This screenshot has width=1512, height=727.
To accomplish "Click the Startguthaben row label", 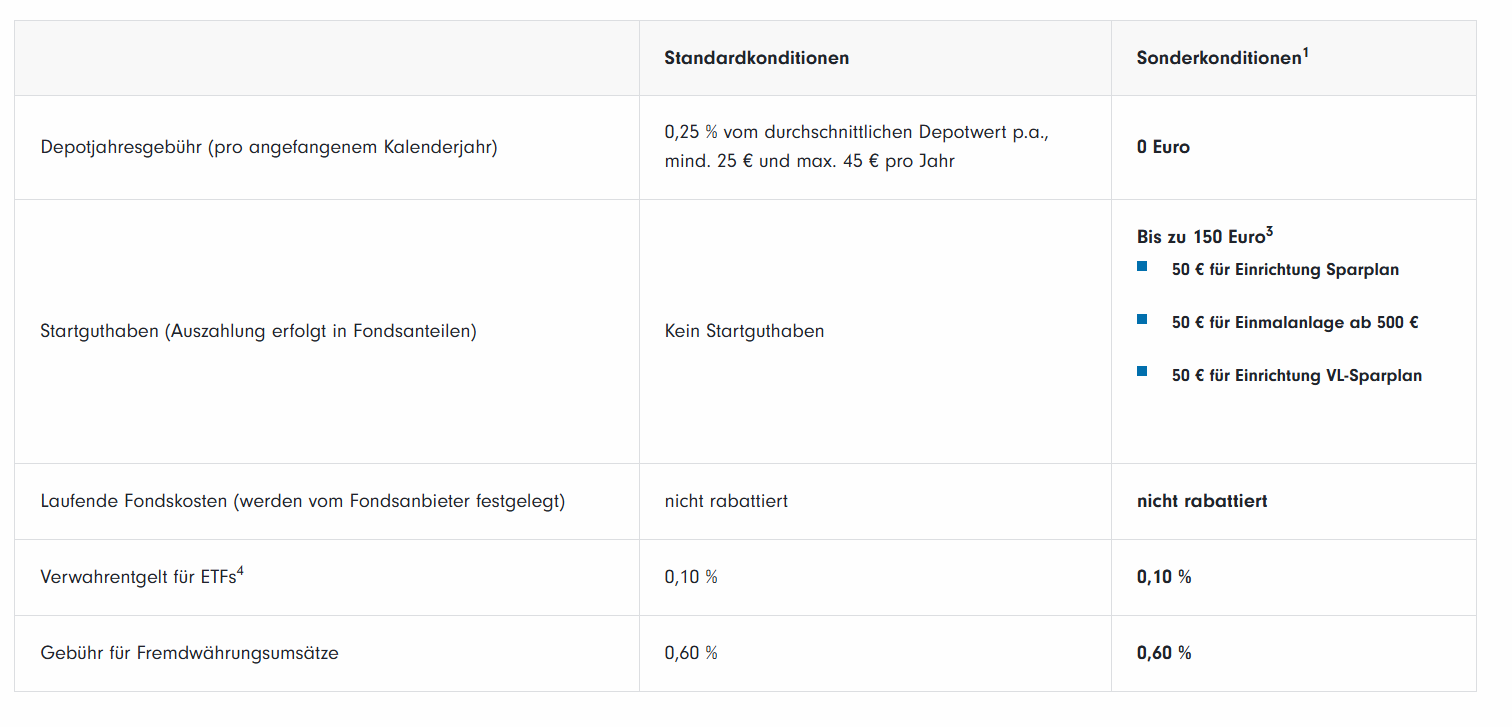I will click(258, 331).
